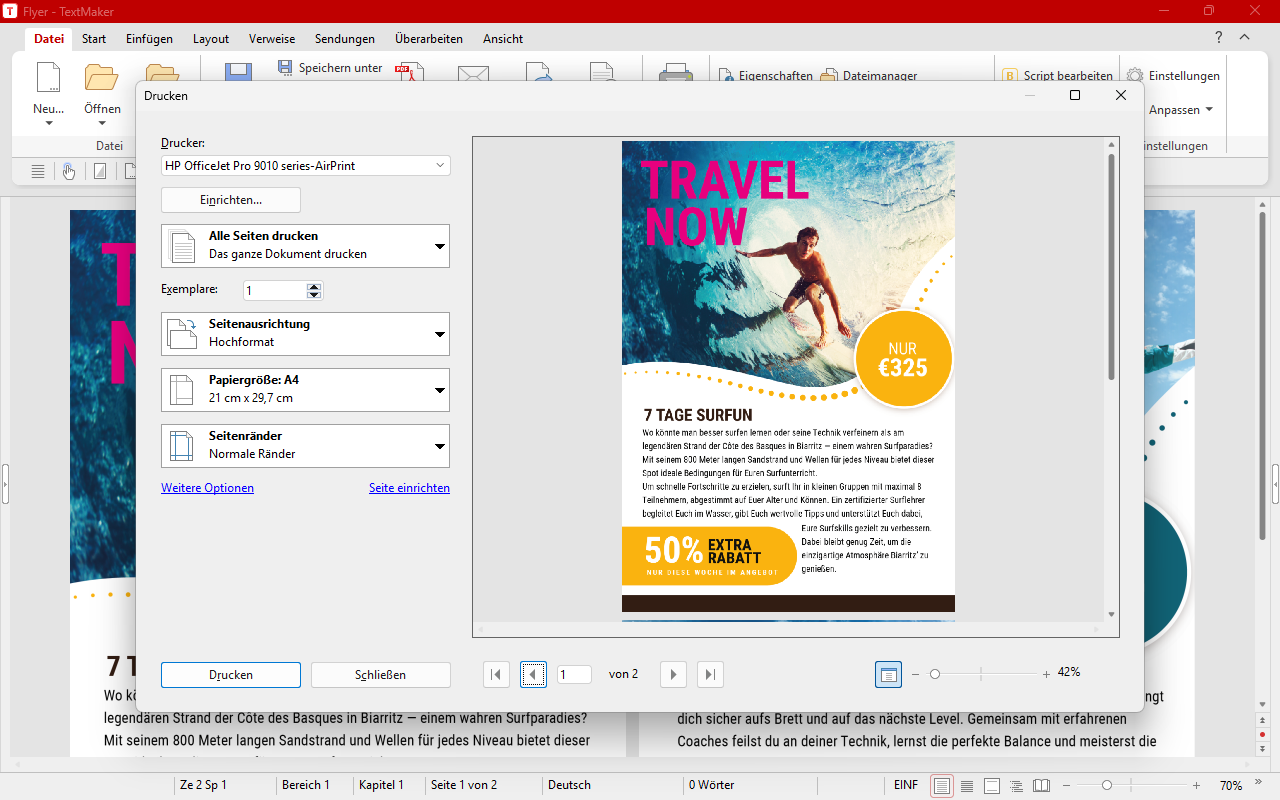Open Papiergröße A4 dropdown

coord(306,390)
